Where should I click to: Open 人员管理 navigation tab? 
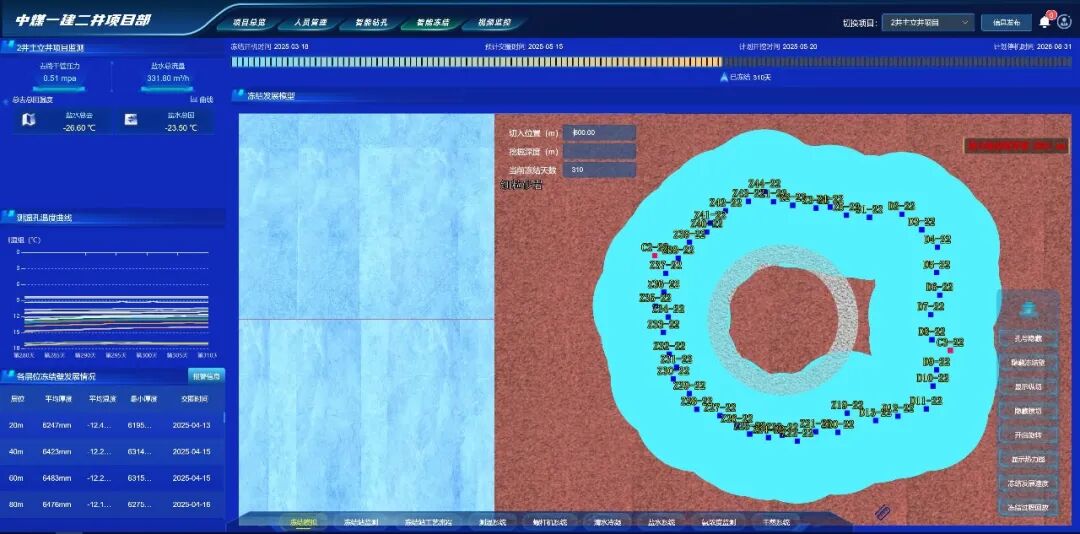pos(310,23)
